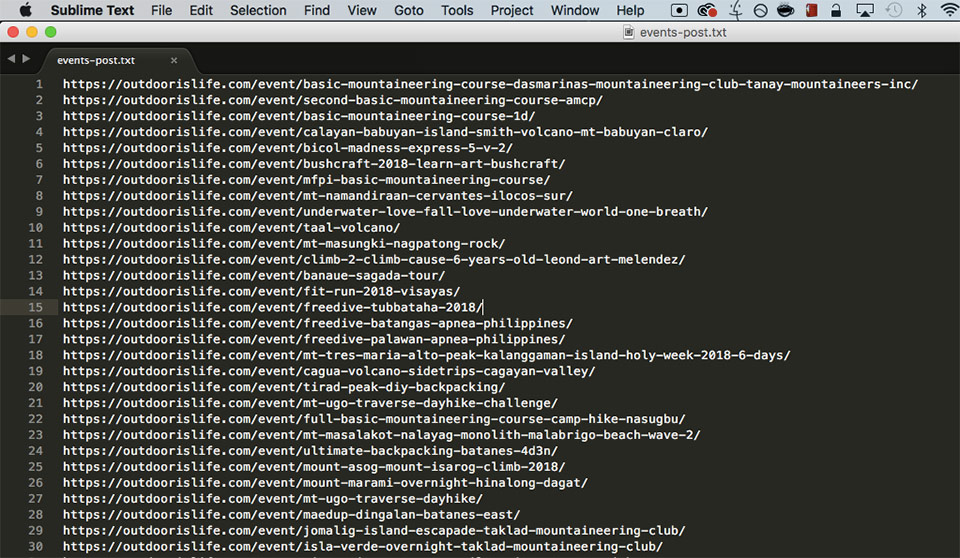
Task: Open the AirPlay display menu
Action: pos(864,10)
